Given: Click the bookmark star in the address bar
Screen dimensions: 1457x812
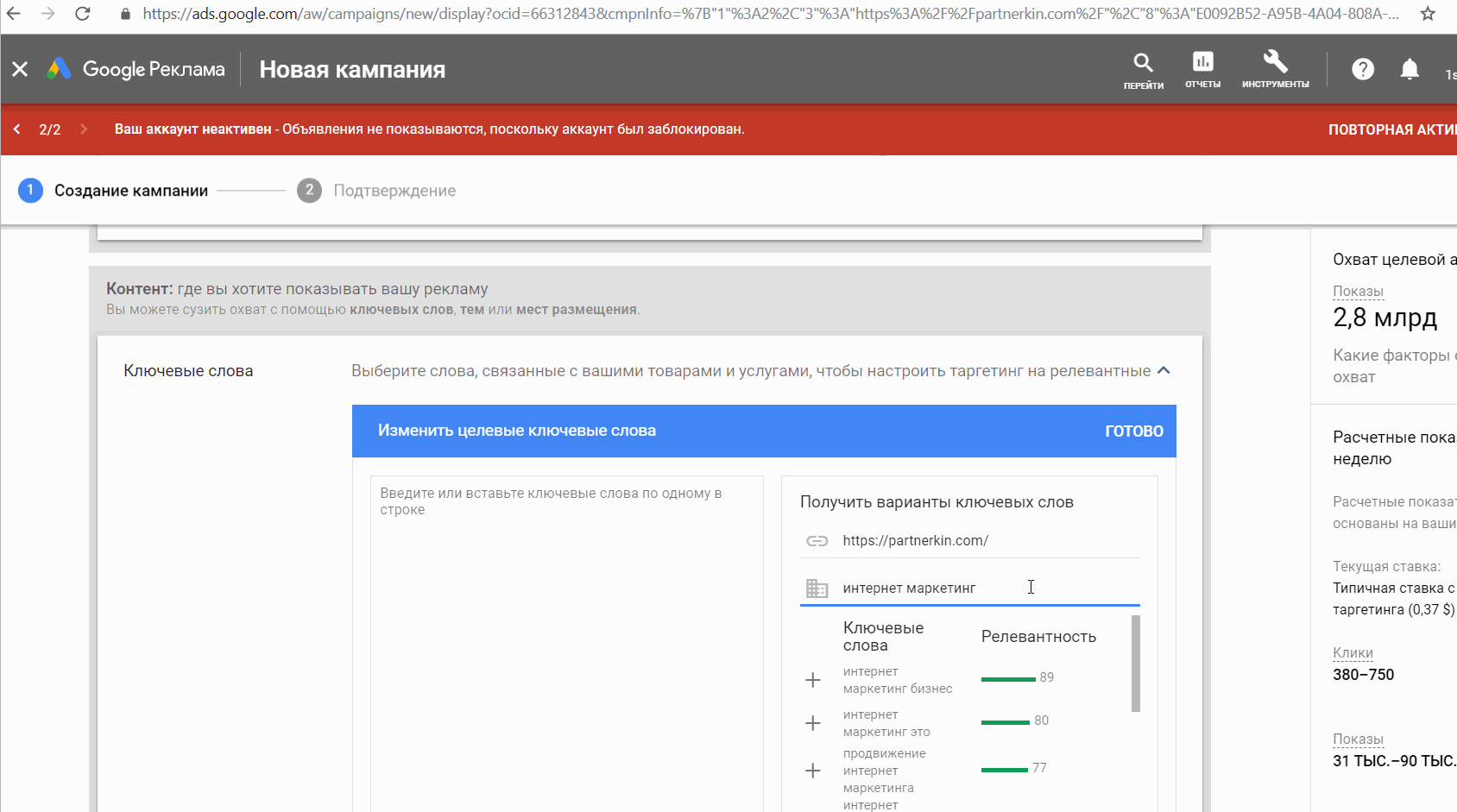Looking at the screenshot, I should tap(1429, 14).
